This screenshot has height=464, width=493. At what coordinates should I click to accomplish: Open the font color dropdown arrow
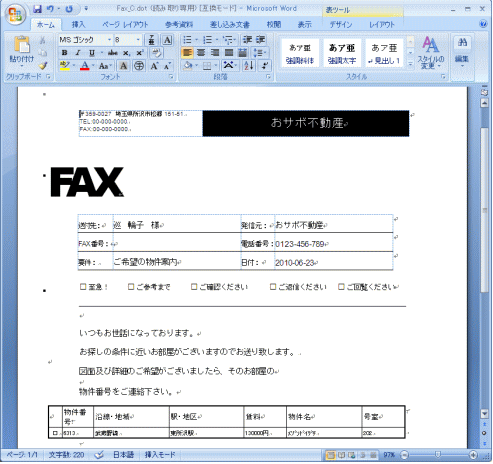tap(93, 66)
